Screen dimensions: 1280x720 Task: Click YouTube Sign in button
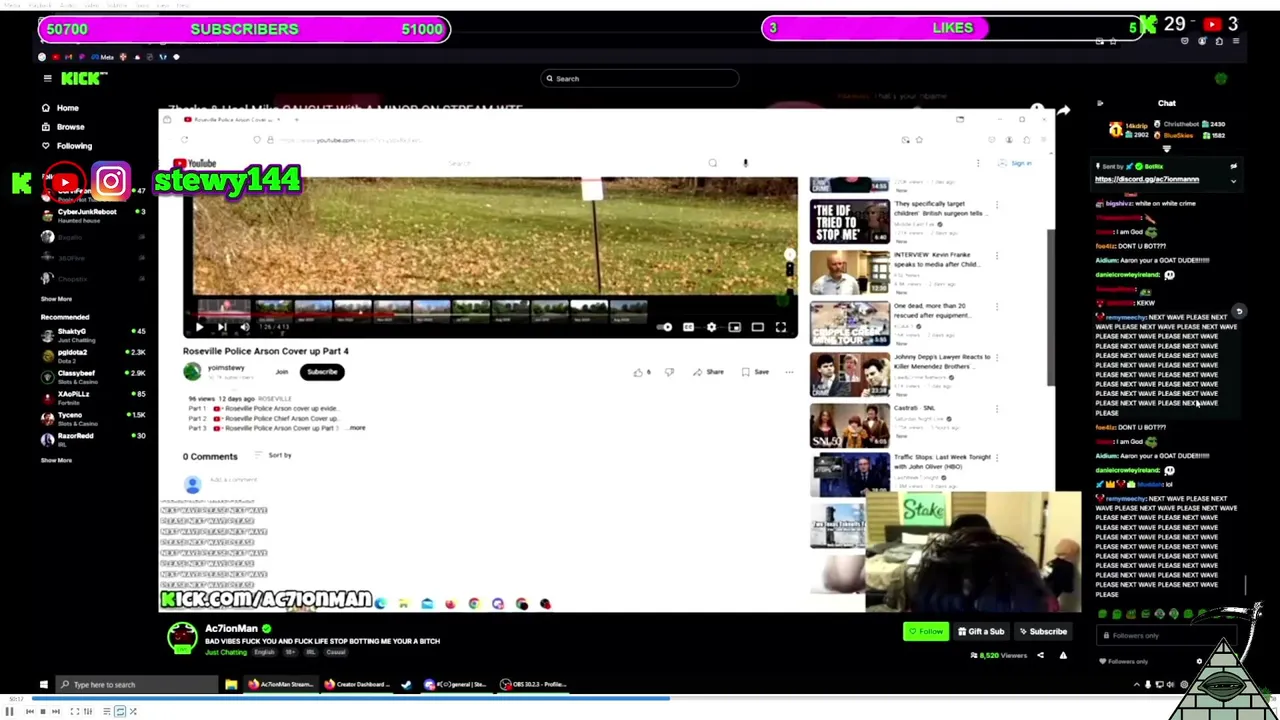[x=1017, y=163]
